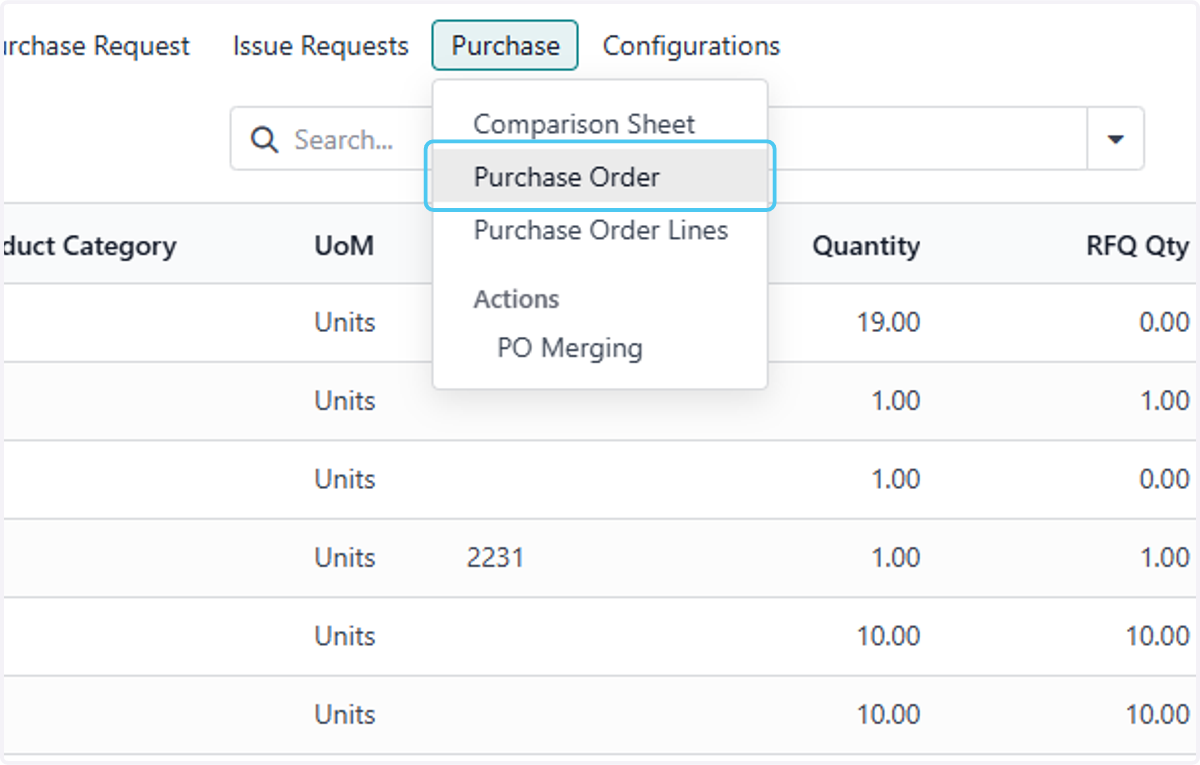Click the 2231 cell value
This screenshot has width=1200, height=765.
coord(495,557)
